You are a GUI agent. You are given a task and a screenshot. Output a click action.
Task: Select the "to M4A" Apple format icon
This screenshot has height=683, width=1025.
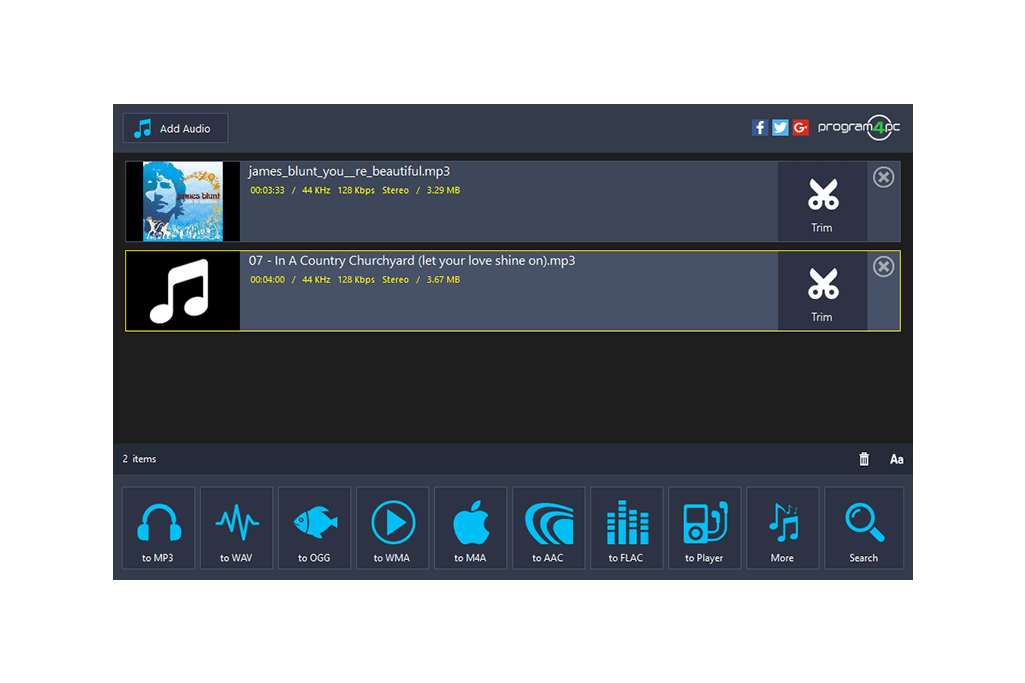470,528
